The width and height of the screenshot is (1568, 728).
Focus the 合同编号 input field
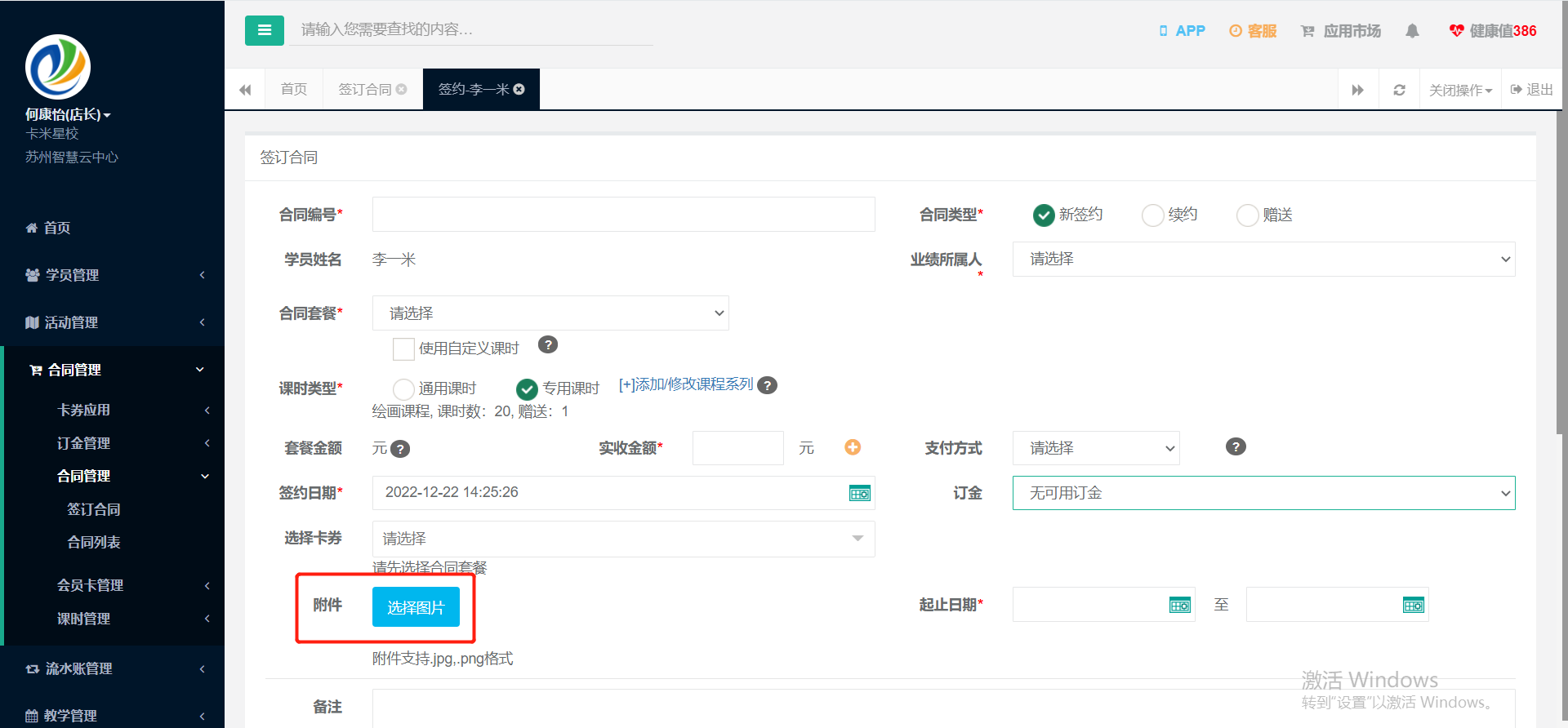coord(623,214)
